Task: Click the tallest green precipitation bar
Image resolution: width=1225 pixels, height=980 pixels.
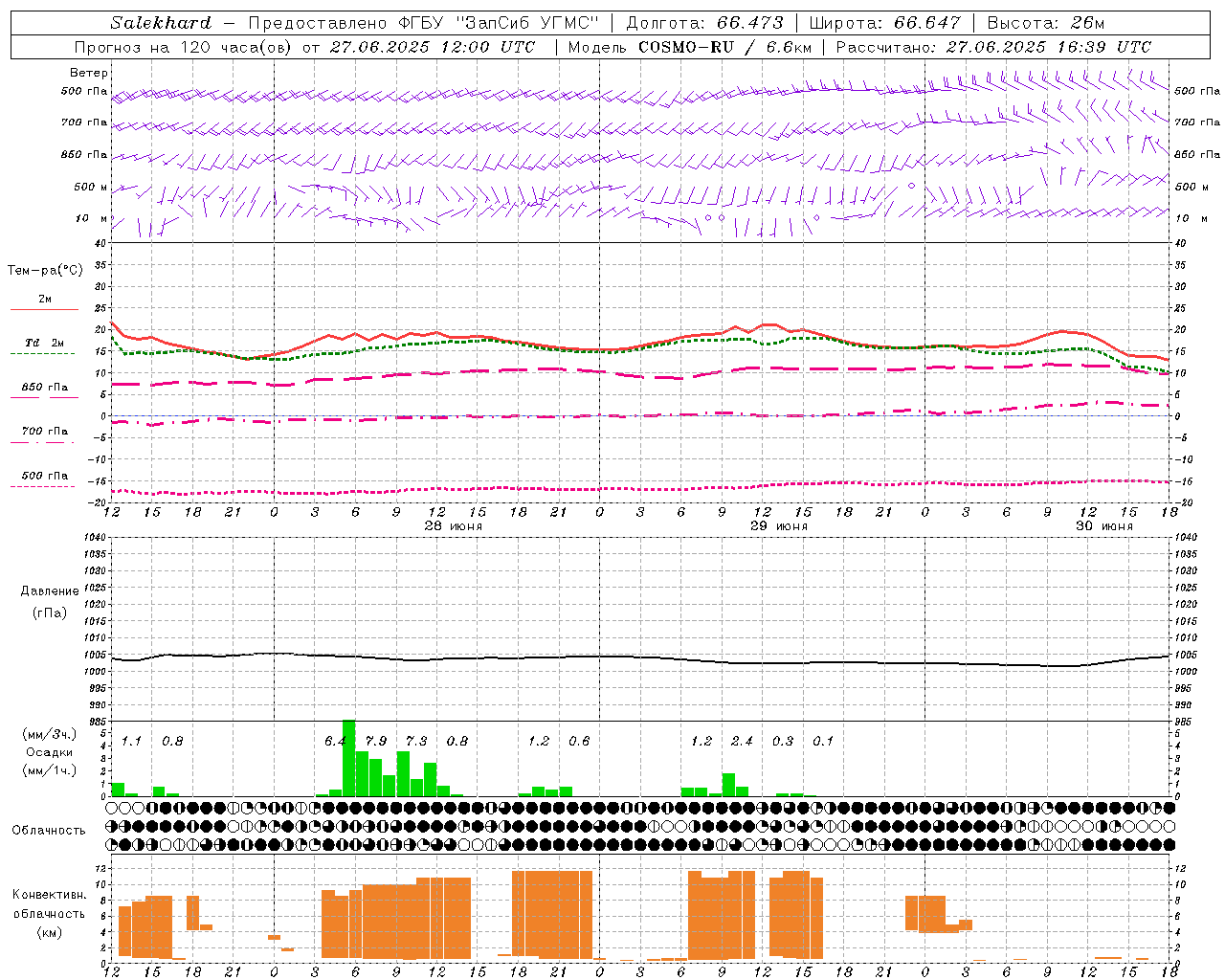Action: (349, 758)
